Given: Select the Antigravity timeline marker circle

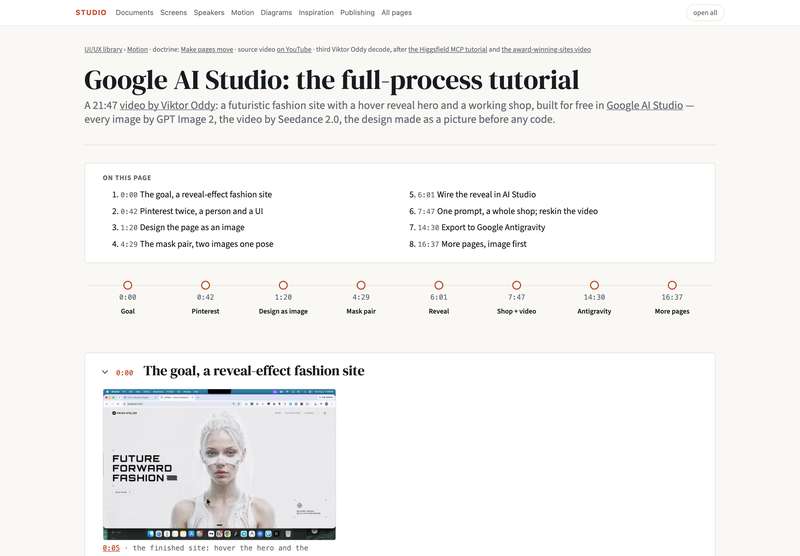Looking at the screenshot, I should (594, 285).
